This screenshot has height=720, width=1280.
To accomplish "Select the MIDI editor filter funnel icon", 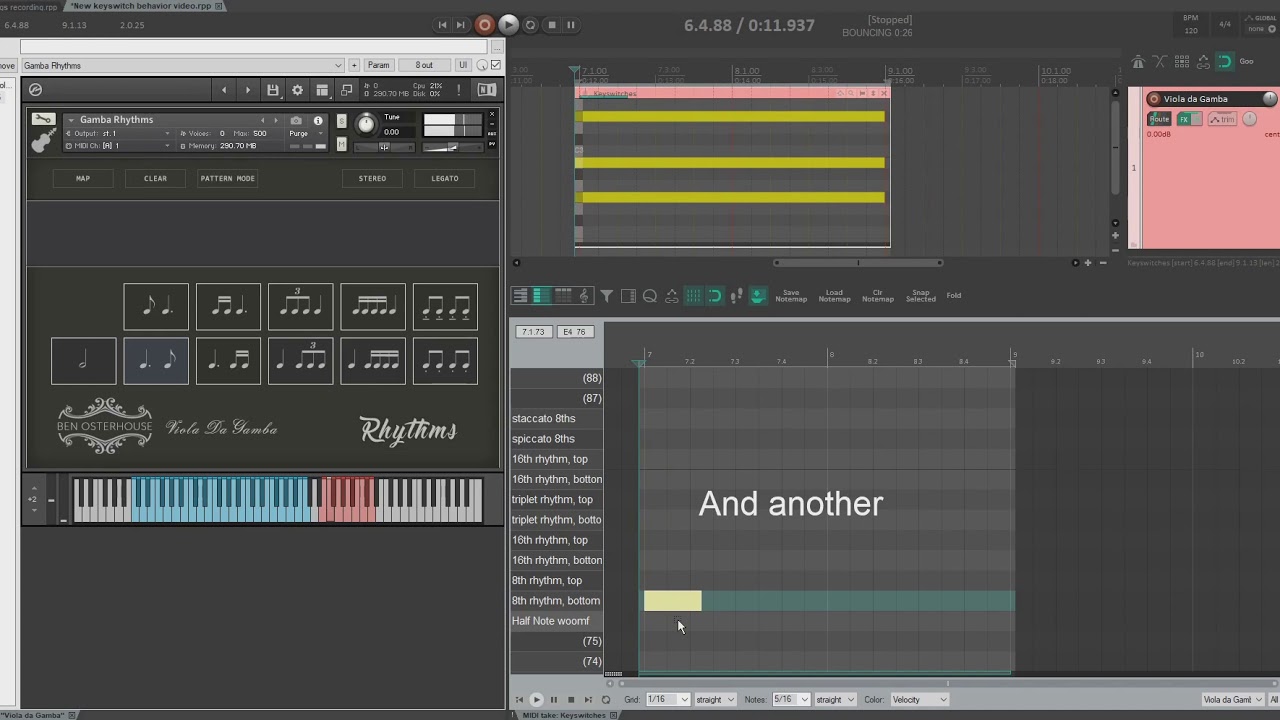I will (606, 296).
